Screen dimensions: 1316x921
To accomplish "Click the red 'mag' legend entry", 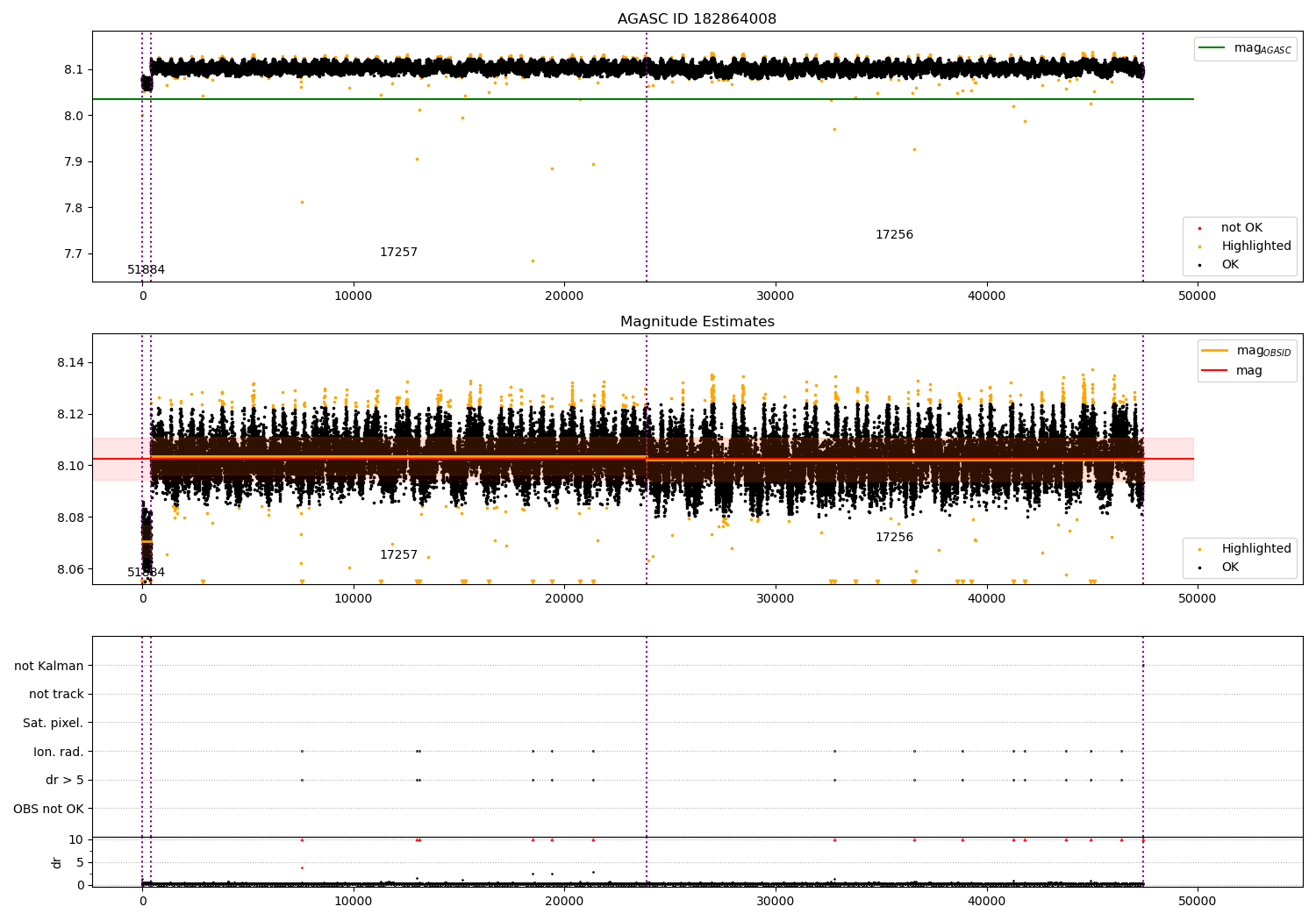I will 1248,370.
